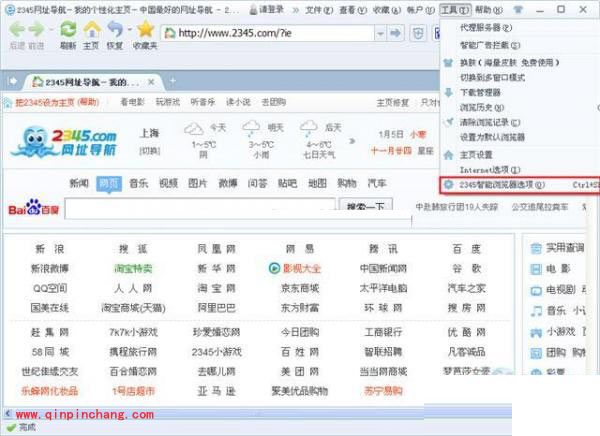Open the 淘宝特卖 green link

(x=133, y=269)
